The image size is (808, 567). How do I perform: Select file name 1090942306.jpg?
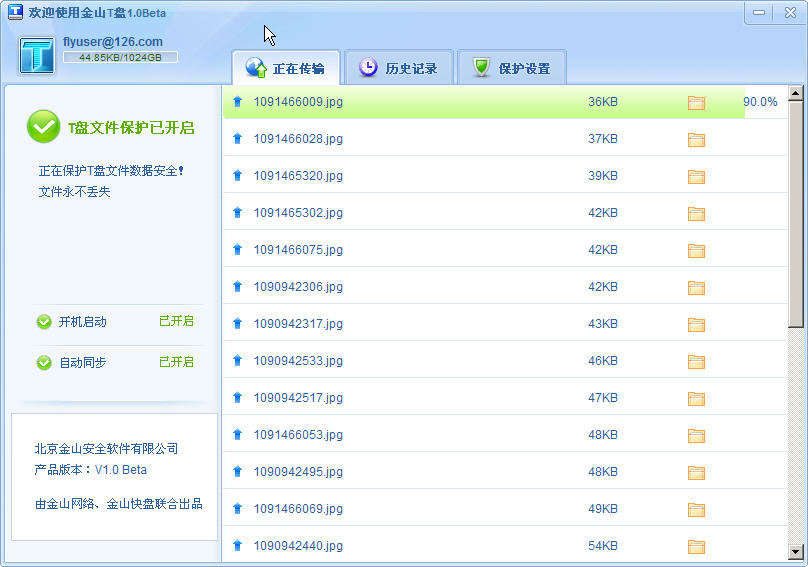298,287
